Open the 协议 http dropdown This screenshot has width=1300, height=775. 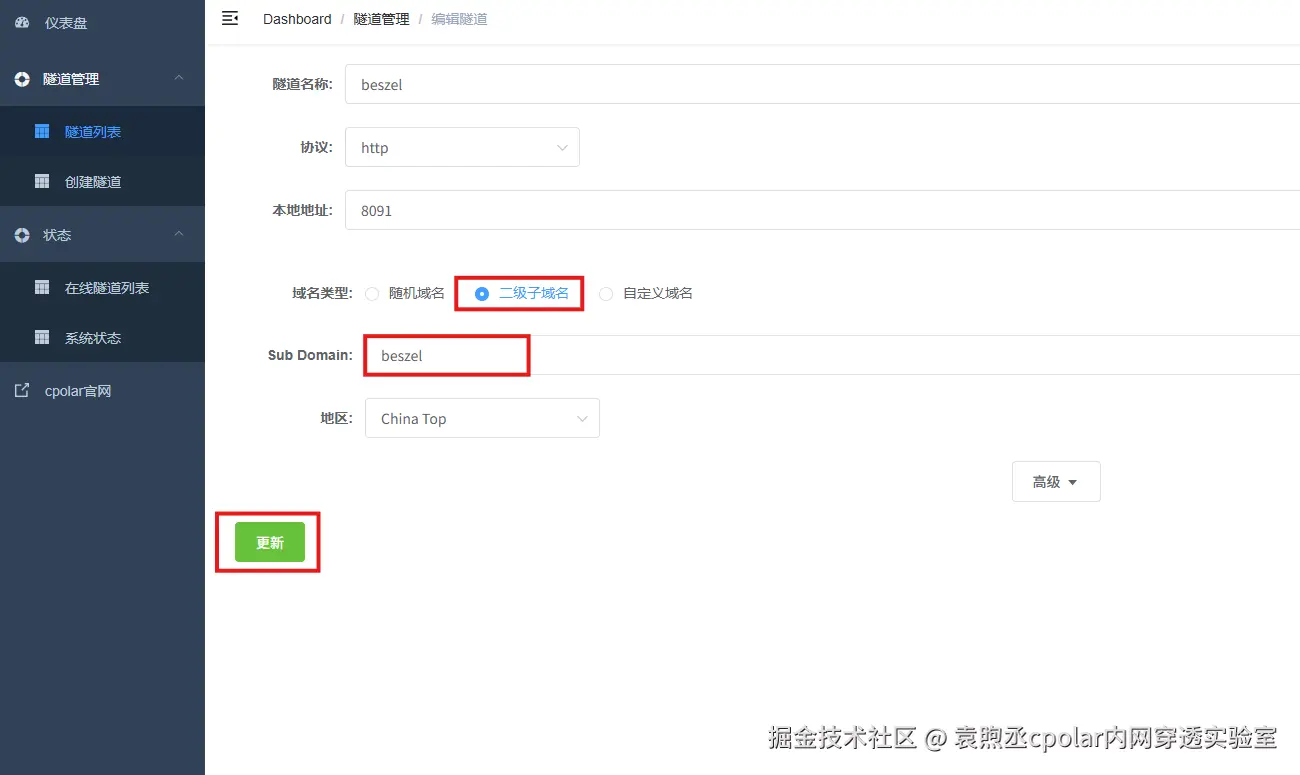click(462, 147)
